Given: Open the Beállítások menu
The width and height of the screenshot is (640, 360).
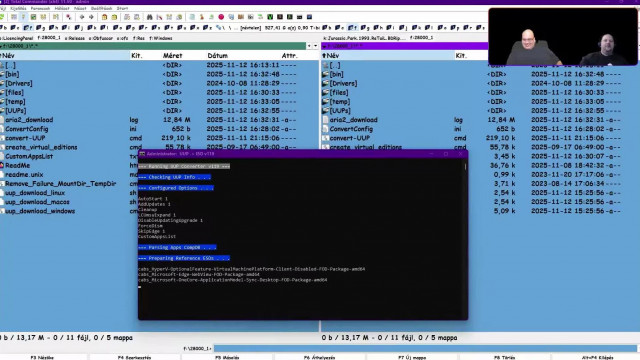Looking at the screenshot, I should pyautogui.click(x=102, y=8).
